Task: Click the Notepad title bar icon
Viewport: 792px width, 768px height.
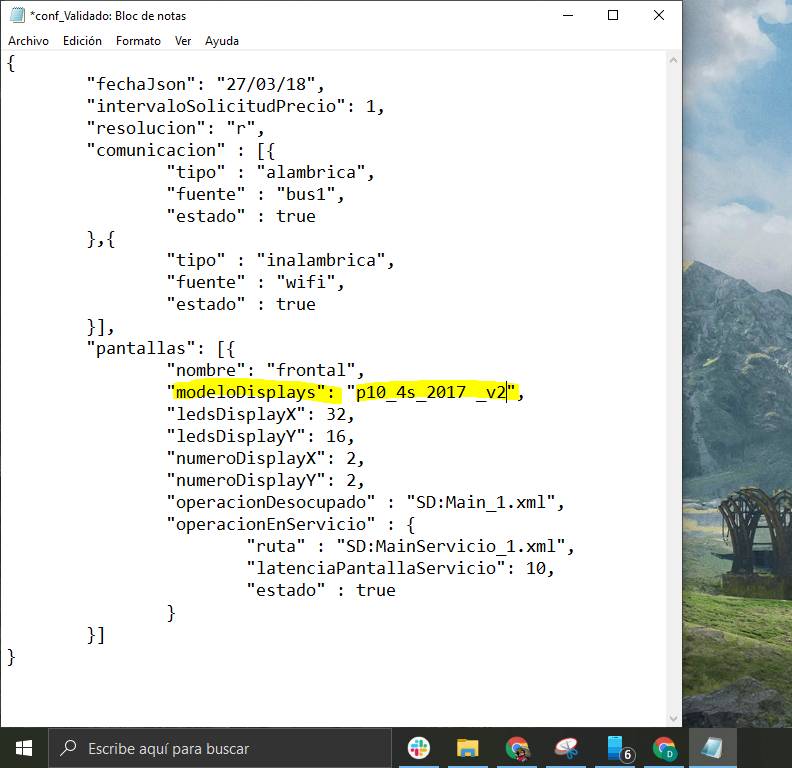Action: pos(17,16)
